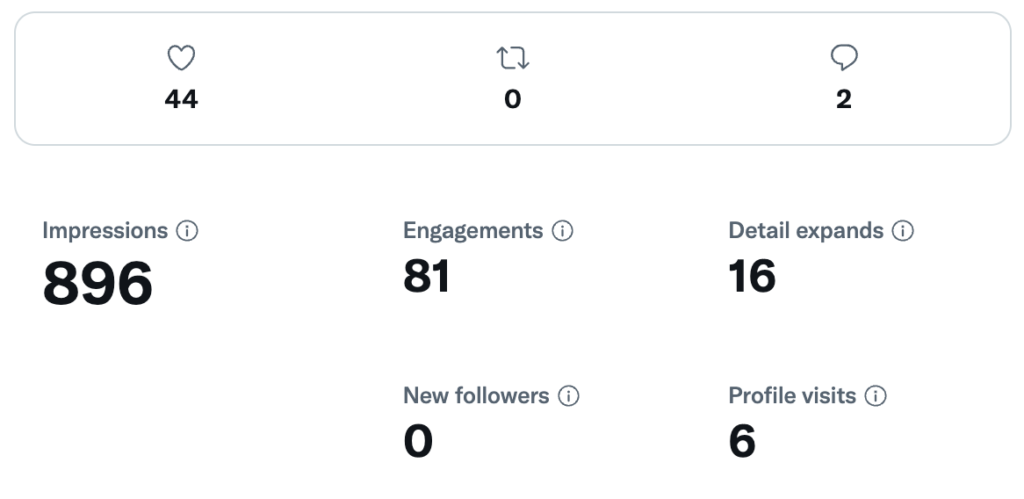
Task: Open the Impressions info icon
Action: 187,231
